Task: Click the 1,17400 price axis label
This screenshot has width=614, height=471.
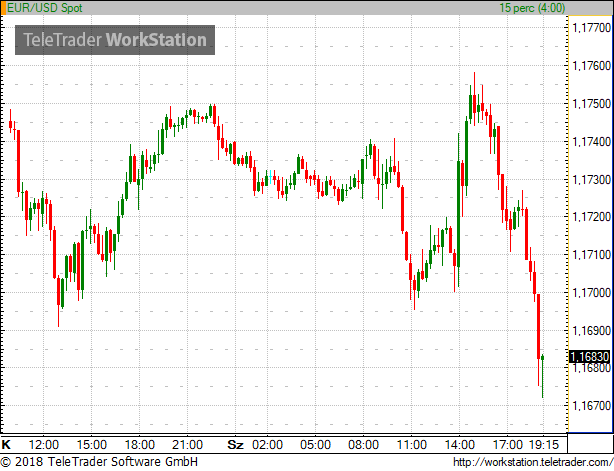Action: [591, 142]
